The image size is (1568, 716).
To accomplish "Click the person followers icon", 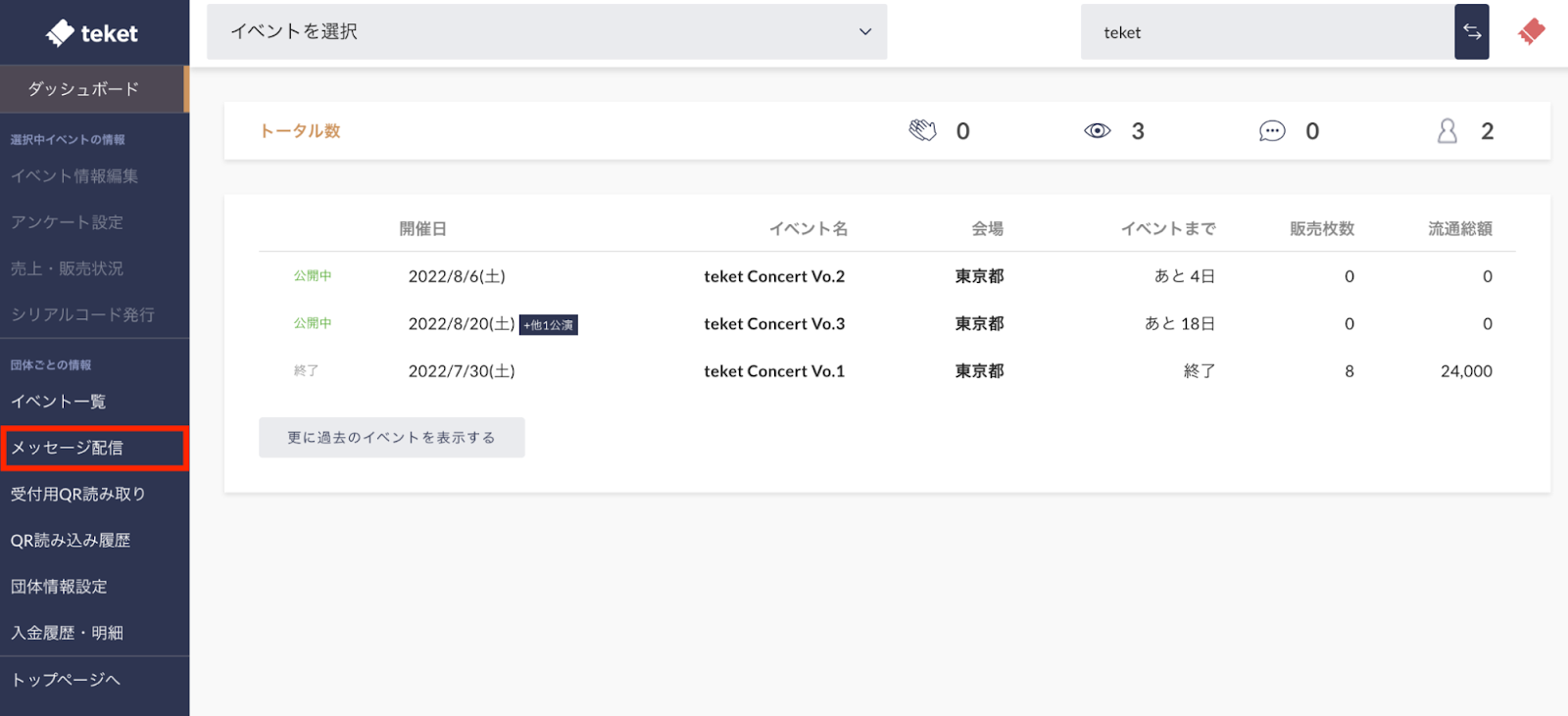I will click(x=1446, y=131).
